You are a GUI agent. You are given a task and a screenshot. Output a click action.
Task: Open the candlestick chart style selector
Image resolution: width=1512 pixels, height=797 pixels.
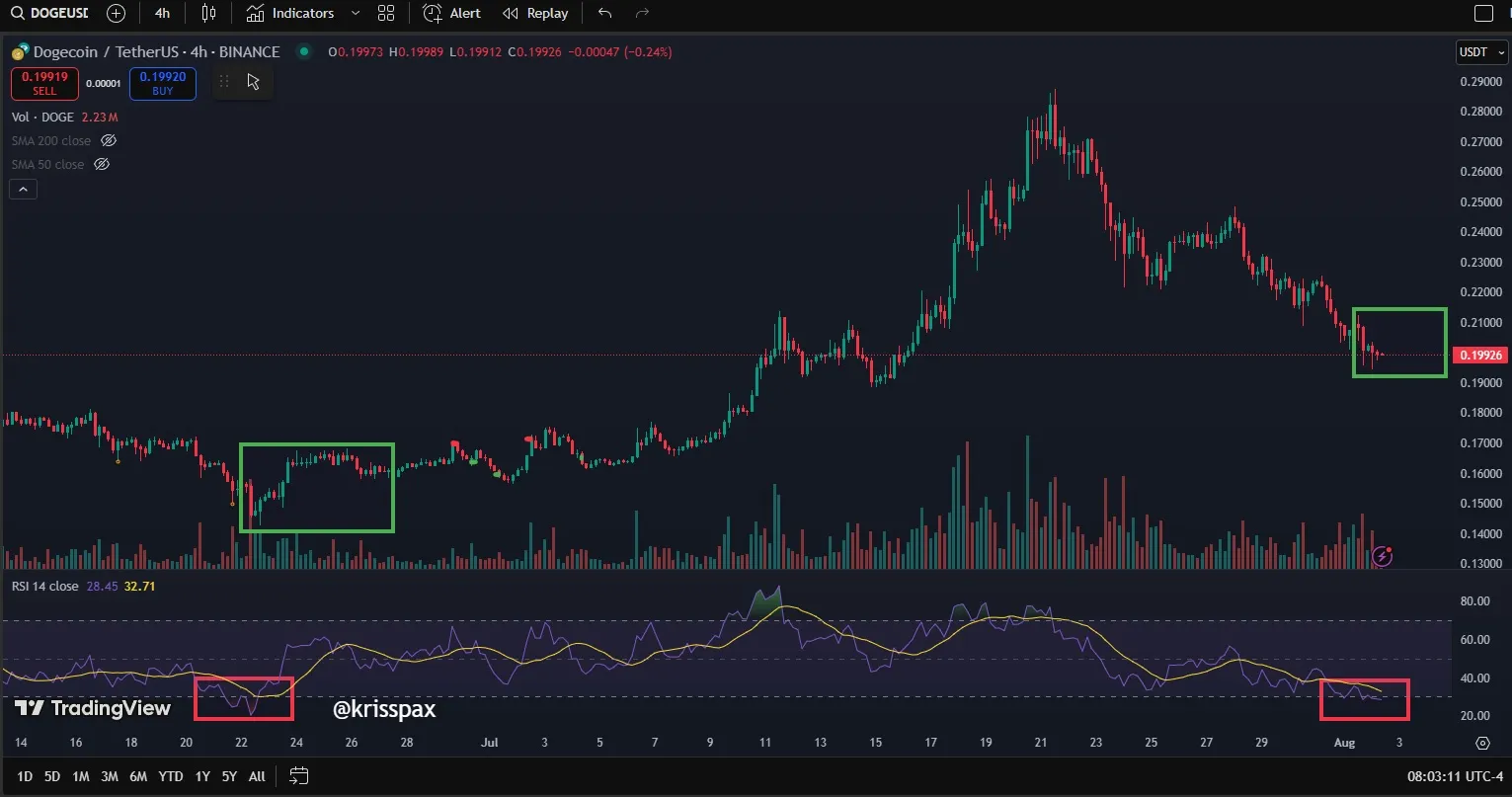click(208, 13)
